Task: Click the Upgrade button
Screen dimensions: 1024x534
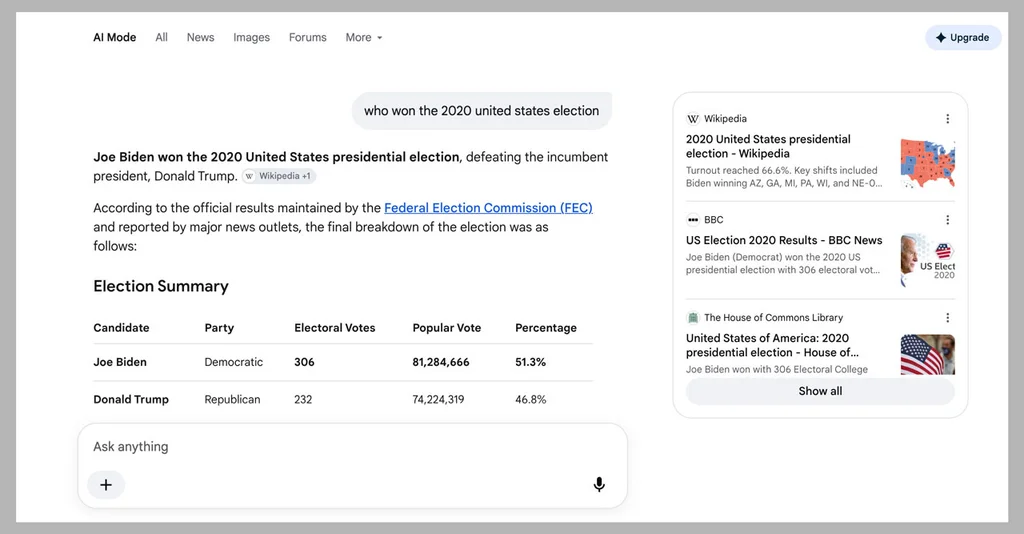Action: 963,38
